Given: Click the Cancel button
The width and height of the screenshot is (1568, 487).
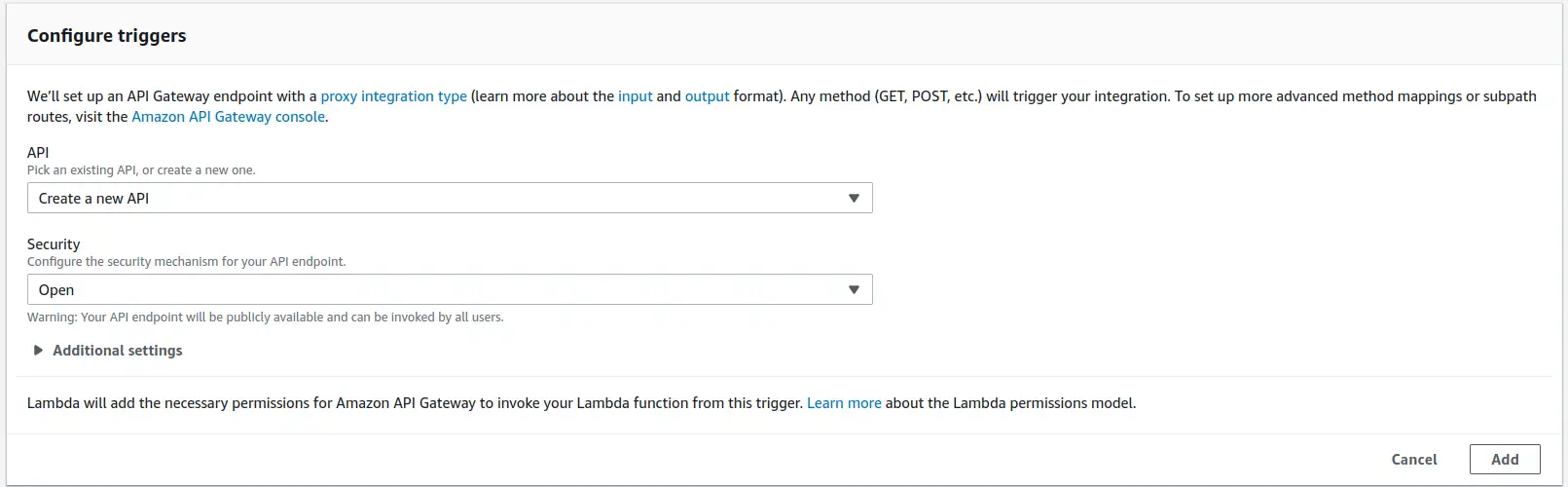Looking at the screenshot, I should (x=1414, y=460).
